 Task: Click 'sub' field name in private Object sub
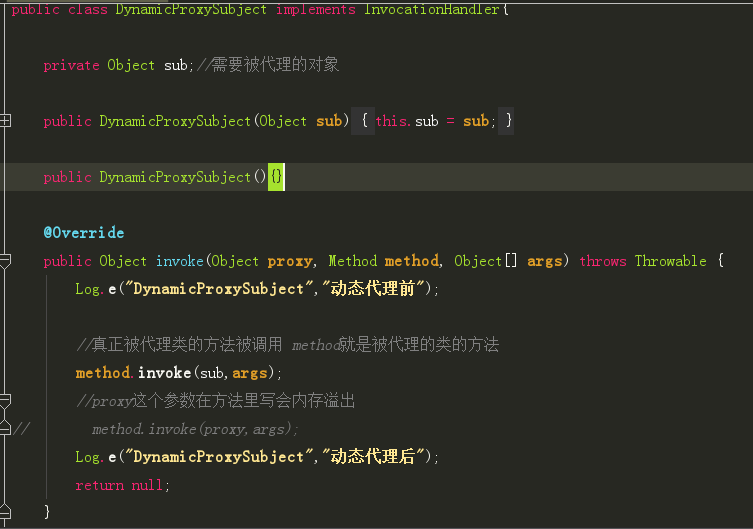coord(175,65)
